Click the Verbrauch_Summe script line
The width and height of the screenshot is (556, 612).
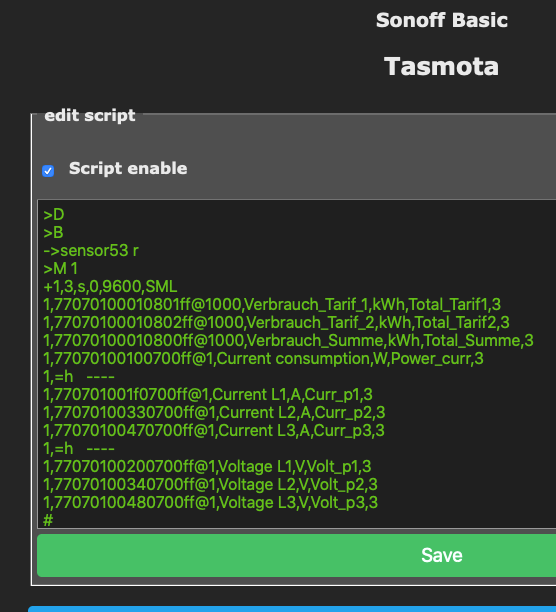(288, 340)
